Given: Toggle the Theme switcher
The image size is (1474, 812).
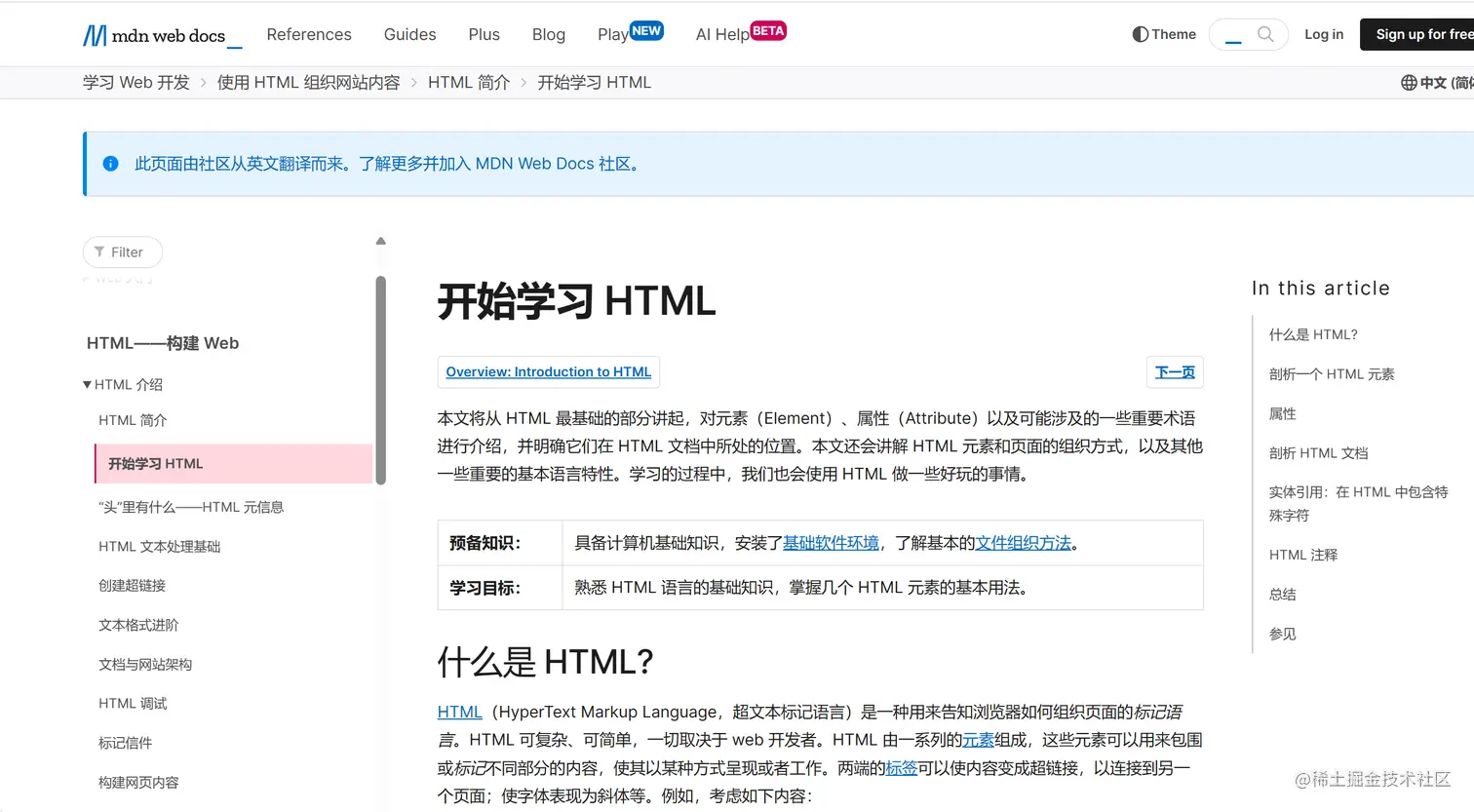Looking at the screenshot, I should click(x=1164, y=34).
